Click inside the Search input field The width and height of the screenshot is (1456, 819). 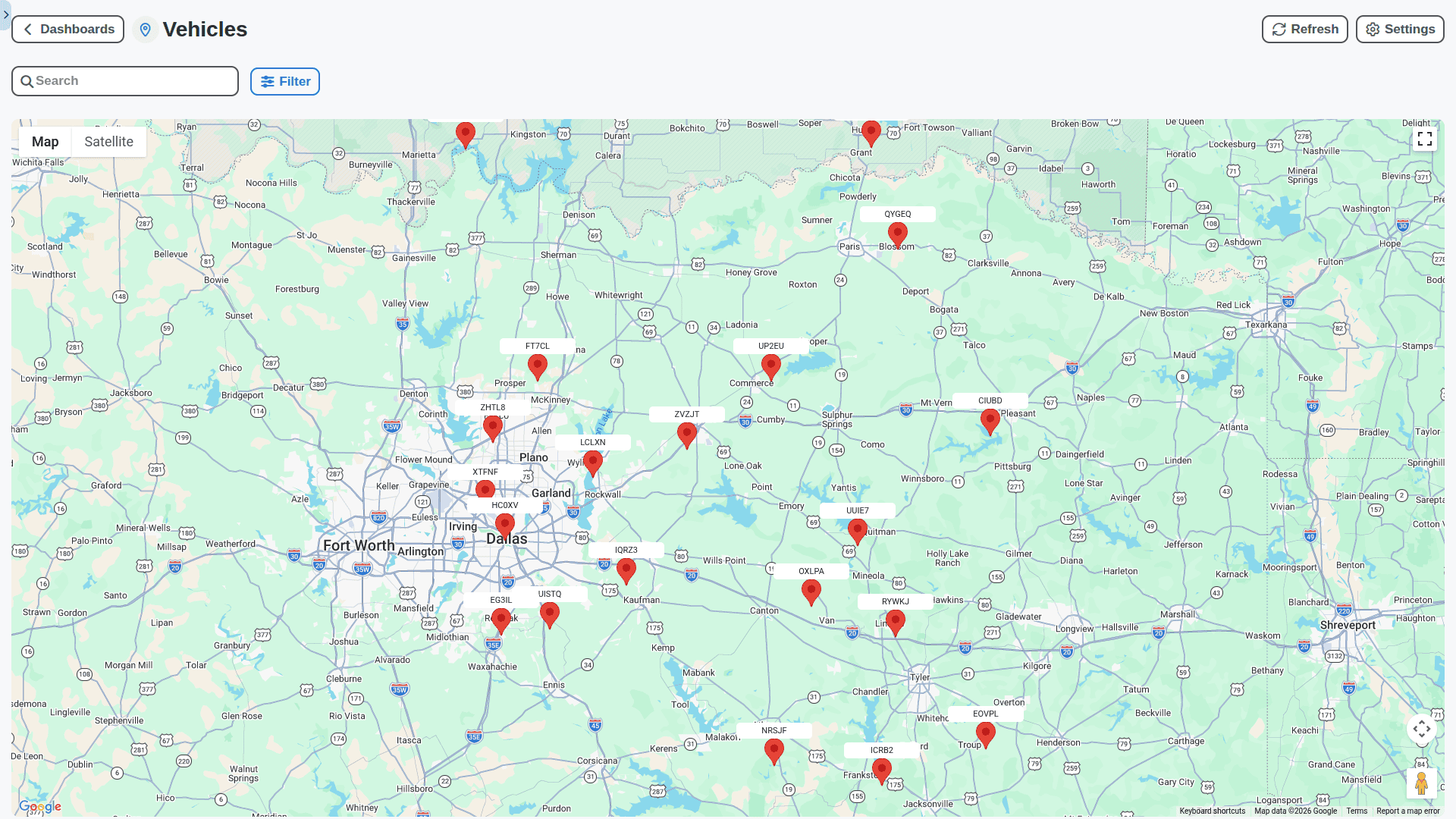pyautogui.click(x=125, y=80)
